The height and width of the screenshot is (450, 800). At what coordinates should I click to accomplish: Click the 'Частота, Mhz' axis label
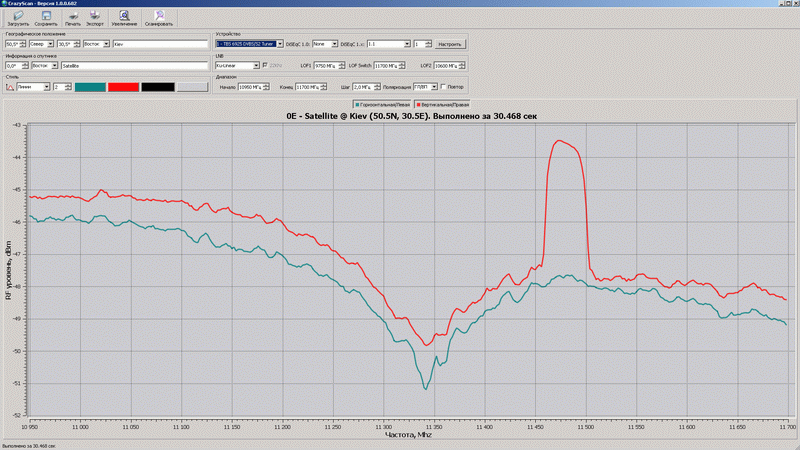[x=408, y=435]
